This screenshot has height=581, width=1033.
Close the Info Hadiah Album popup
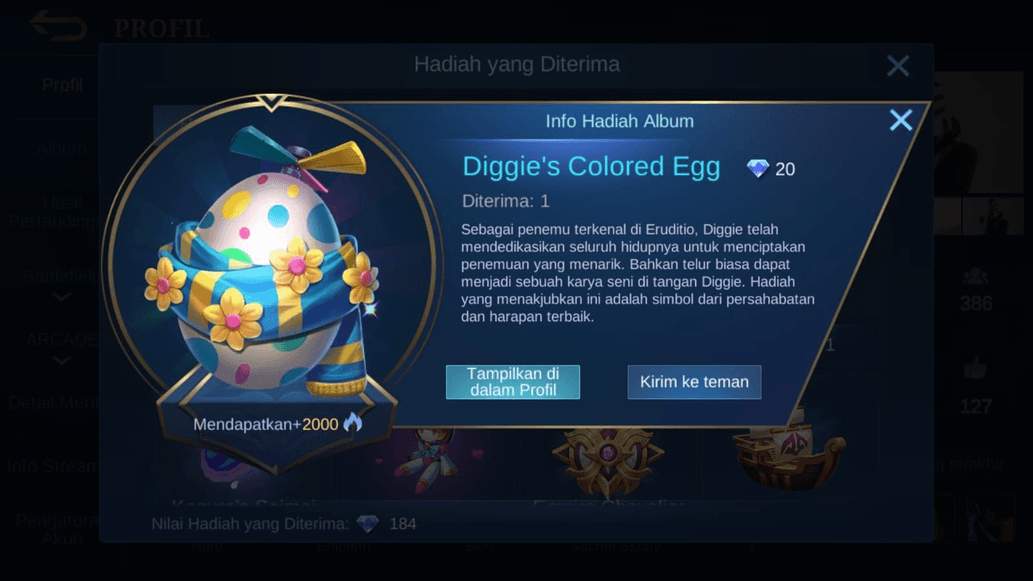pyautogui.click(x=901, y=121)
